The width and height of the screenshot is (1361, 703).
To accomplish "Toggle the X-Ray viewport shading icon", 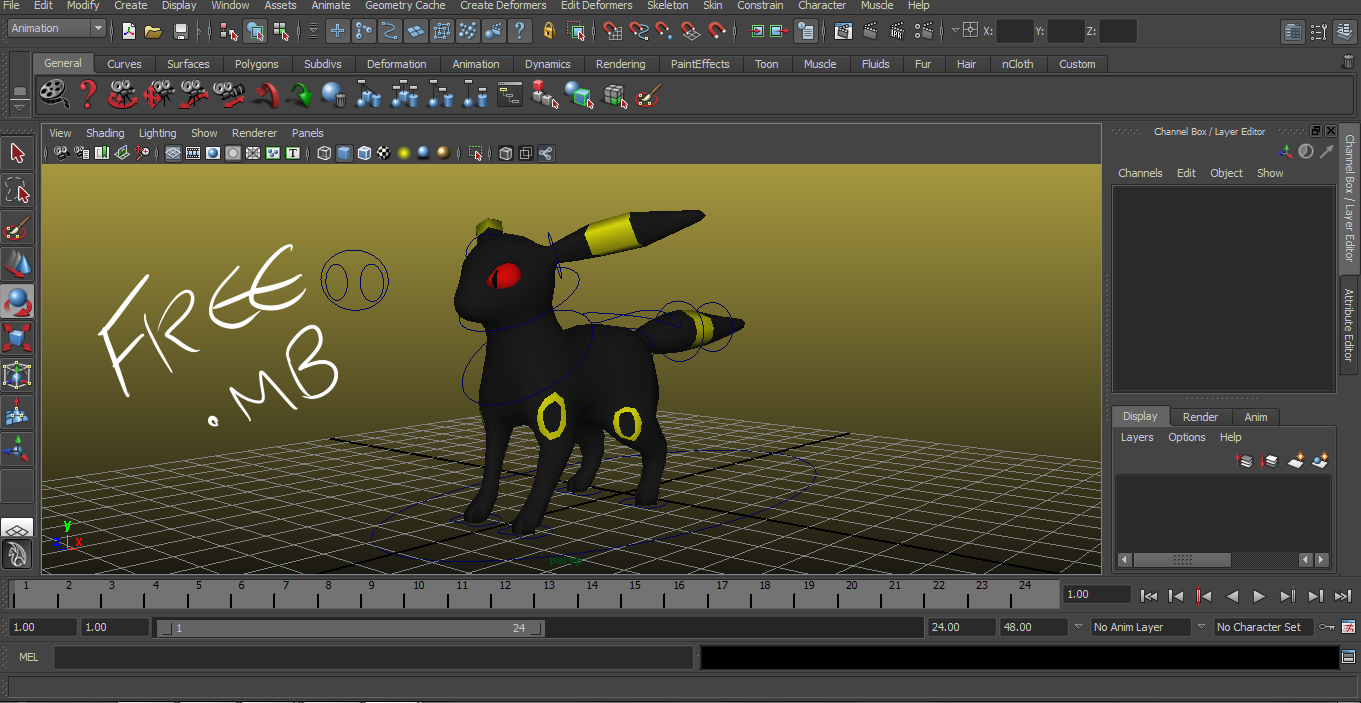I will click(505, 152).
